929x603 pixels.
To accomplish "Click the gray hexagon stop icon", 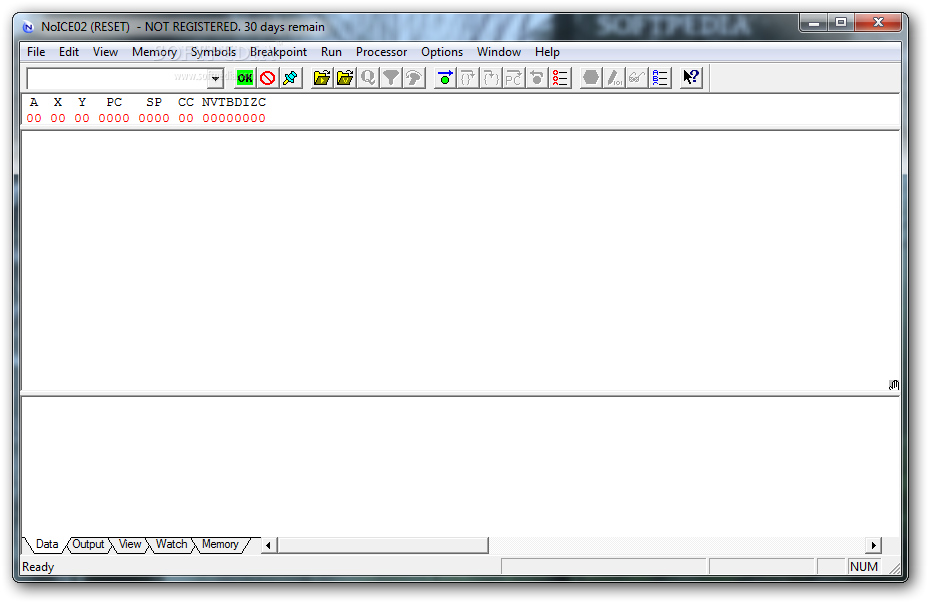I will (591, 78).
